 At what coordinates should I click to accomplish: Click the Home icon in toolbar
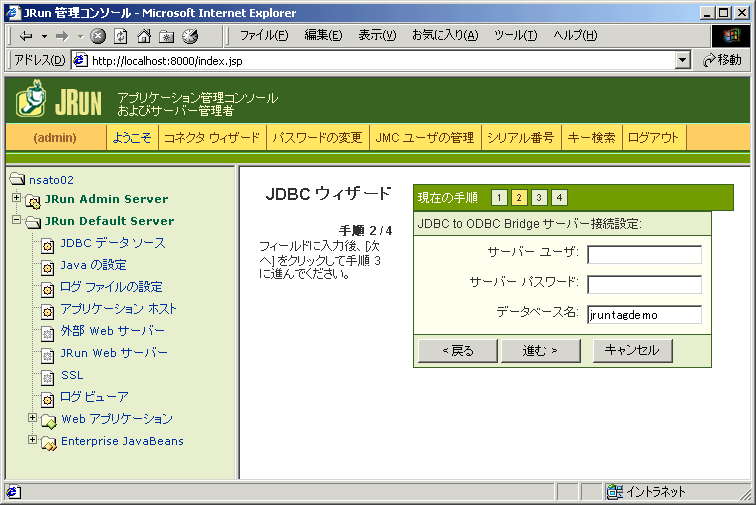click(x=144, y=36)
